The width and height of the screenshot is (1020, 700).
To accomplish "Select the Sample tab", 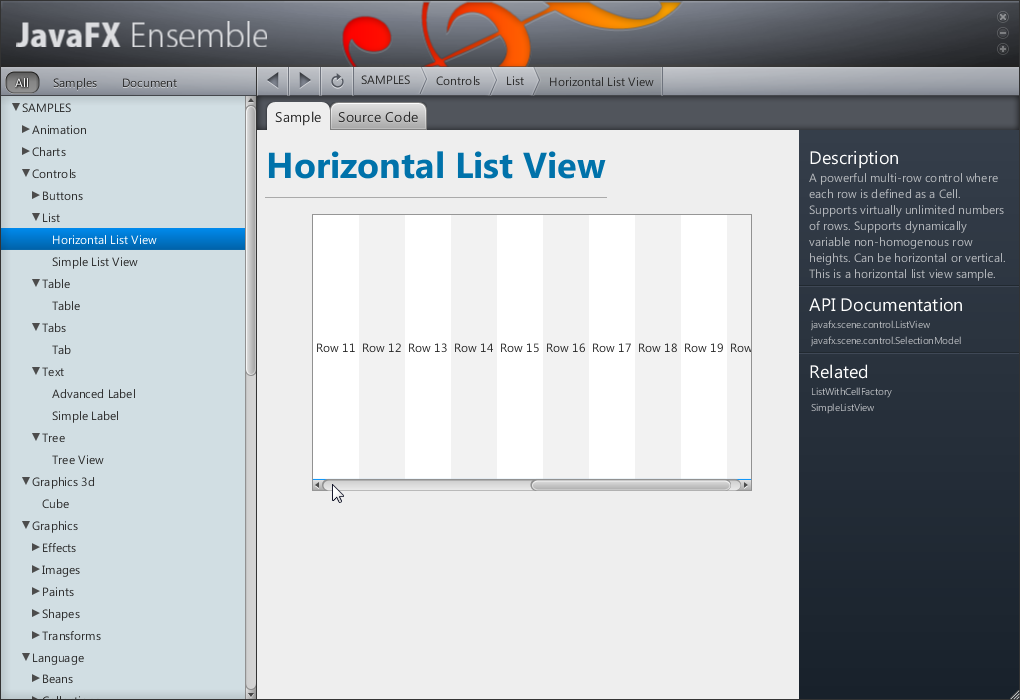I will coord(298,117).
